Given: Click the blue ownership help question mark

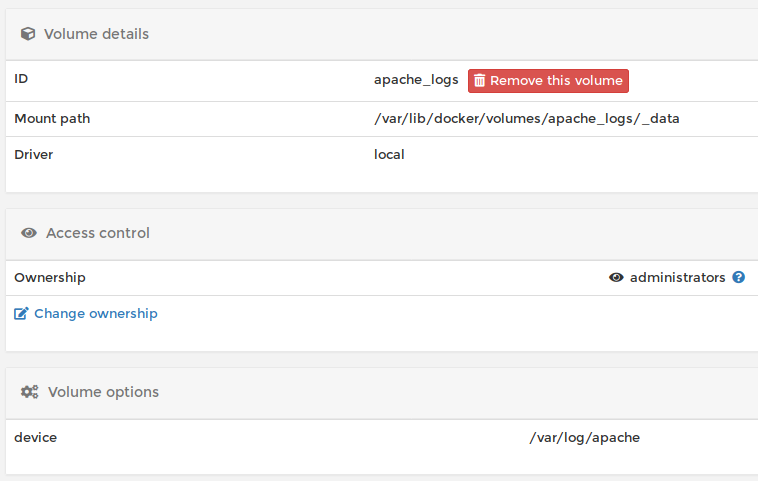Looking at the screenshot, I should click(739, 277).
